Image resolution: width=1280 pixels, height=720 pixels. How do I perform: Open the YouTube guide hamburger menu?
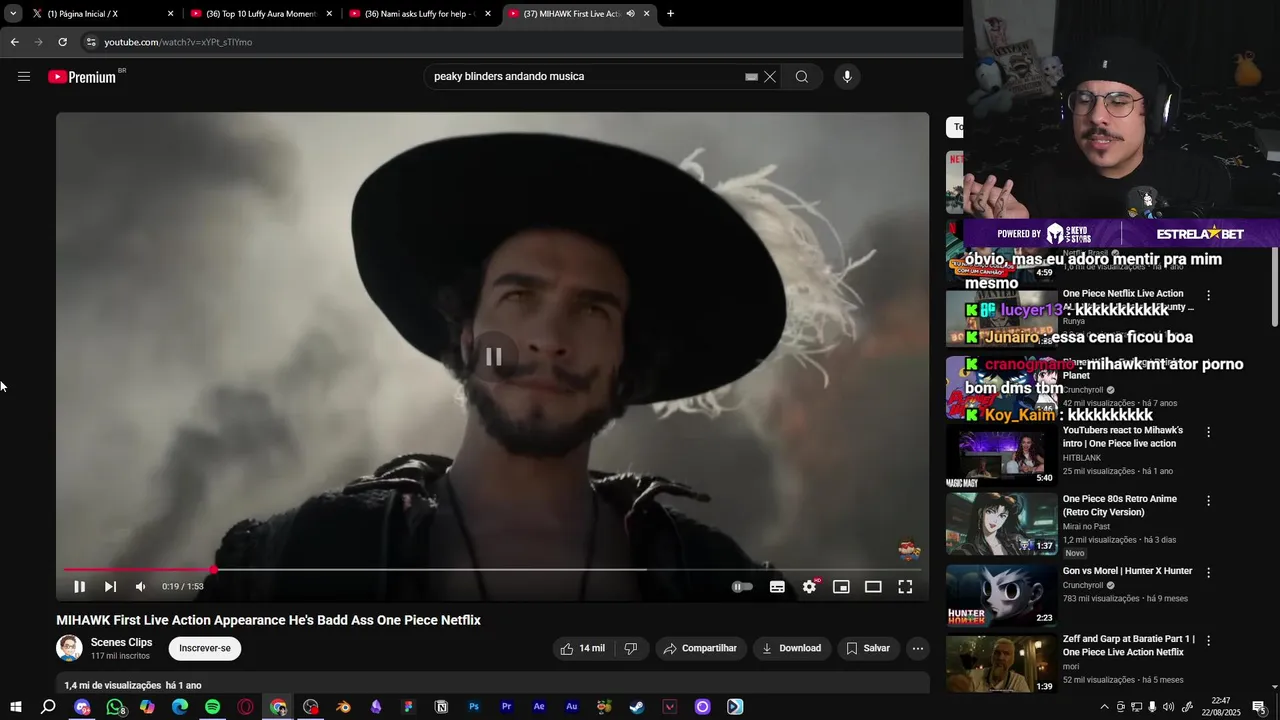[24, 76]
